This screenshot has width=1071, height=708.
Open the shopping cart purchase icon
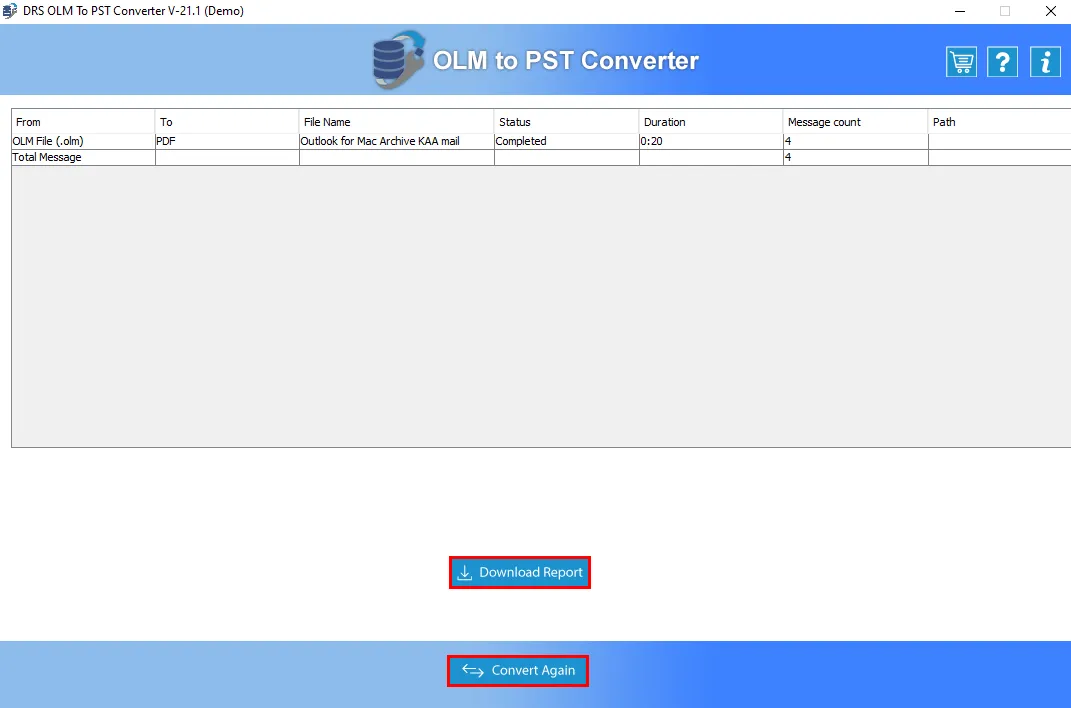(x=961, y=62)
